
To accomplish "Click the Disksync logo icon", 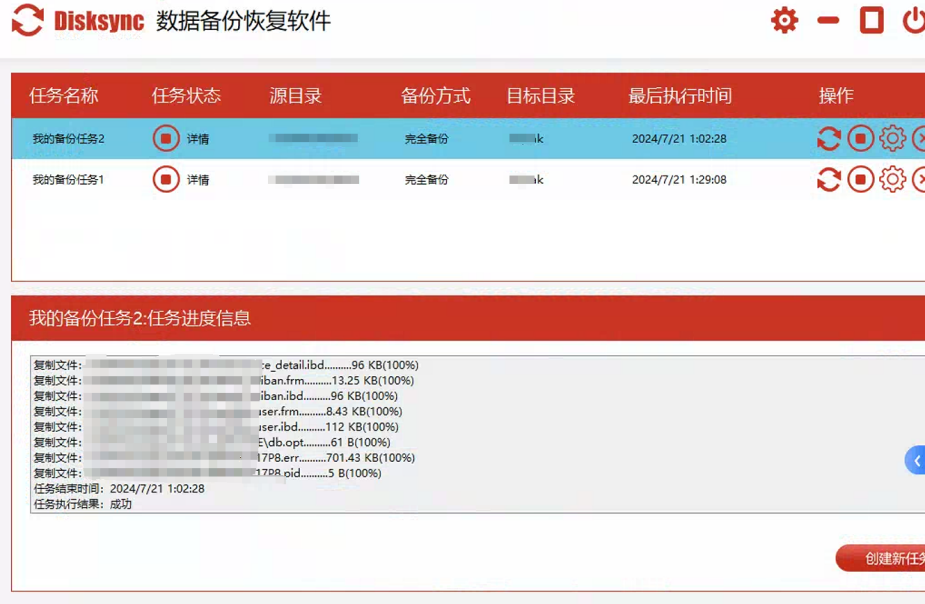I will click(27, 20).
